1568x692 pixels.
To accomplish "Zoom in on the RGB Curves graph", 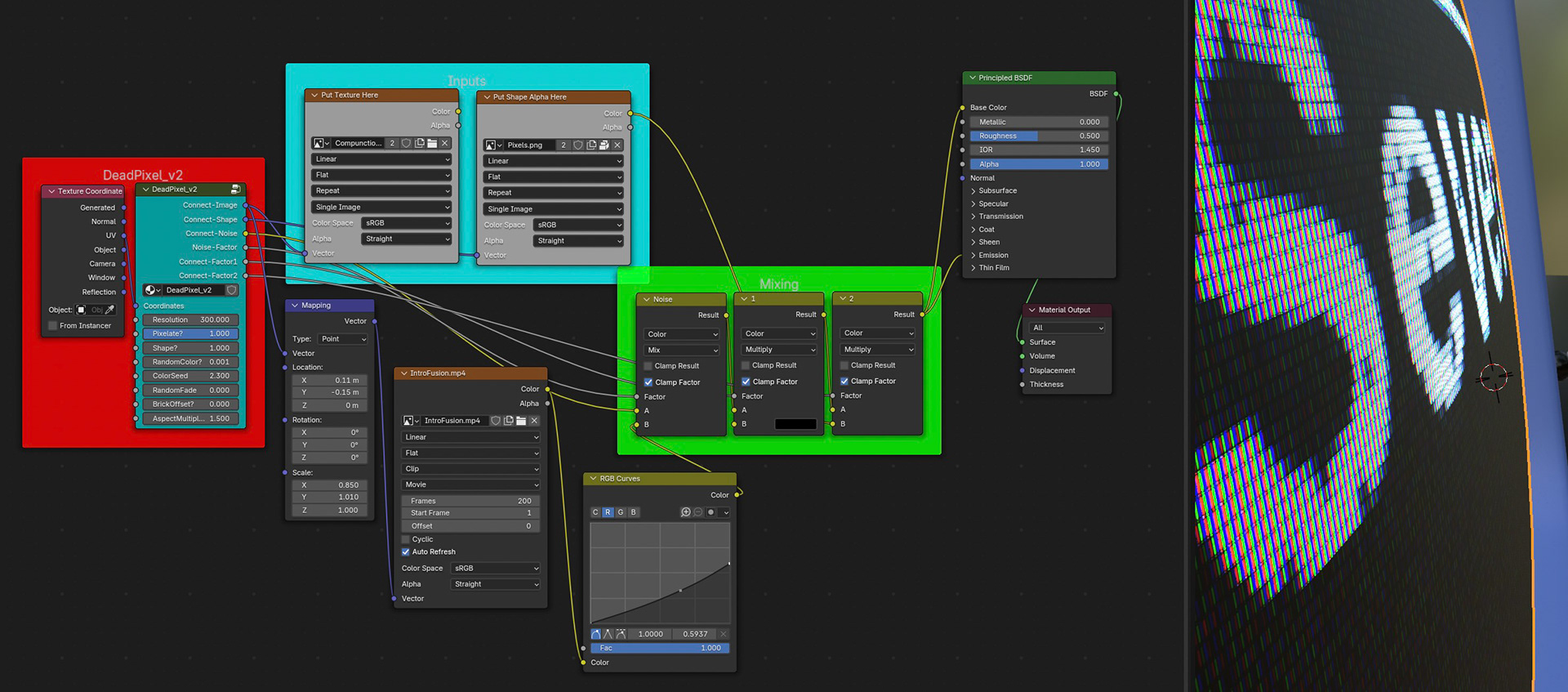I will (685, 512).
